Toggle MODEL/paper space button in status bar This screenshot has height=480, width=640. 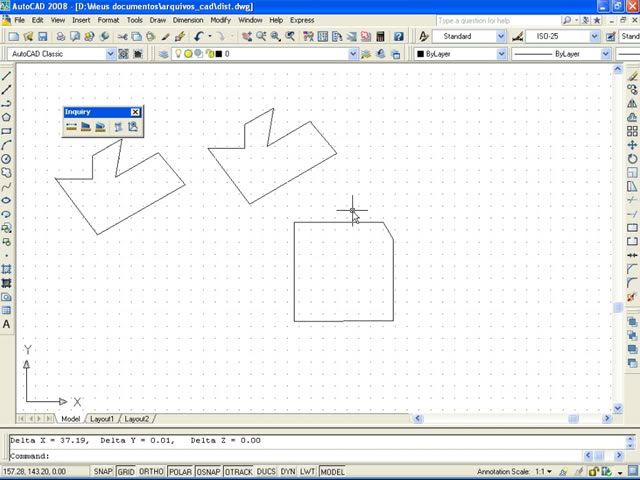pyautogui.click(x=332, y=471)
